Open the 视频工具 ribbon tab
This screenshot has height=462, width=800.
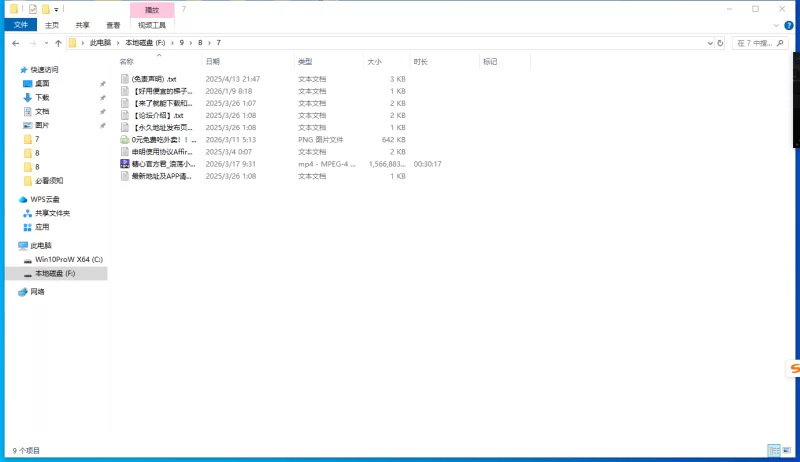152,25
